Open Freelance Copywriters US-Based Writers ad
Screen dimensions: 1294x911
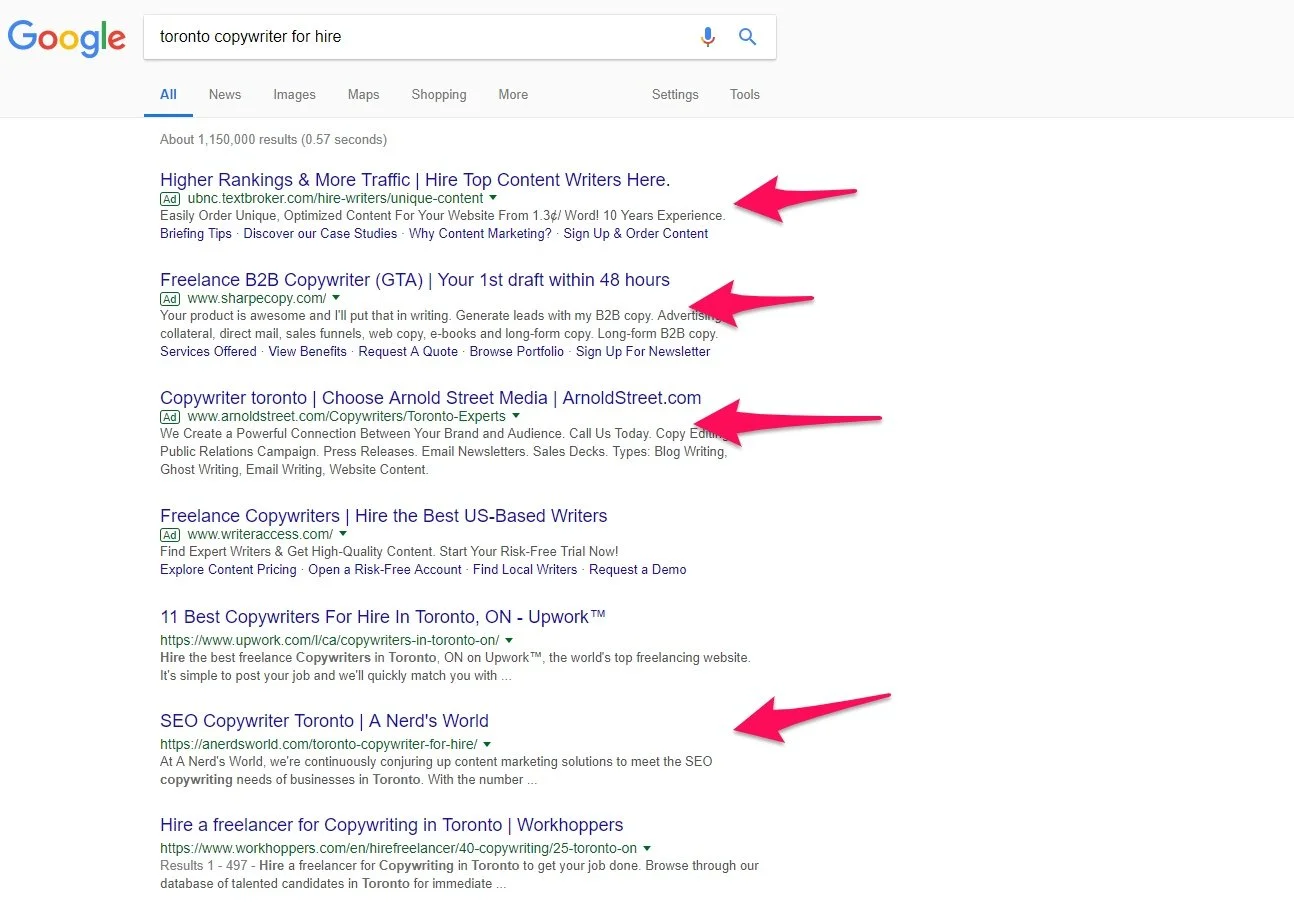pyautogui.click(x=384, y=516)
